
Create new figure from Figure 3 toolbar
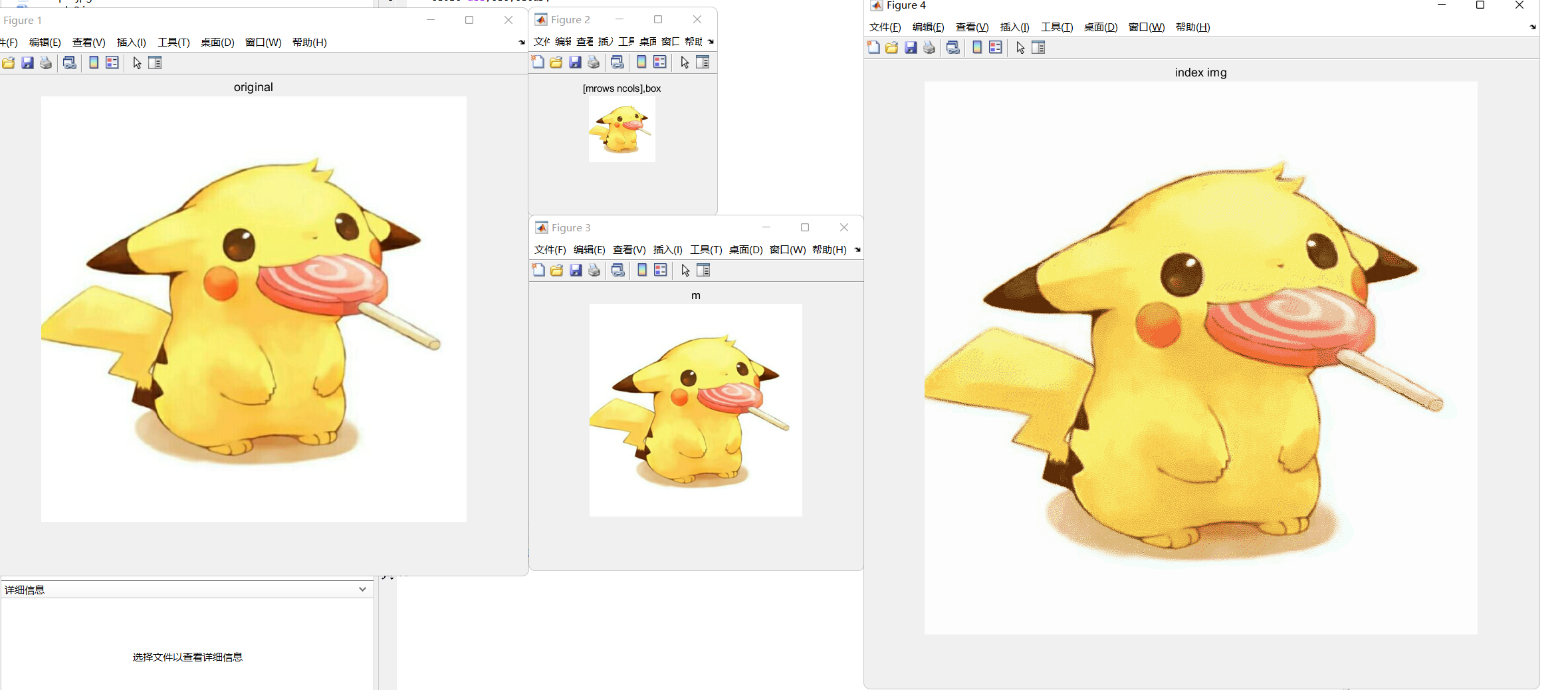point(539,271)
